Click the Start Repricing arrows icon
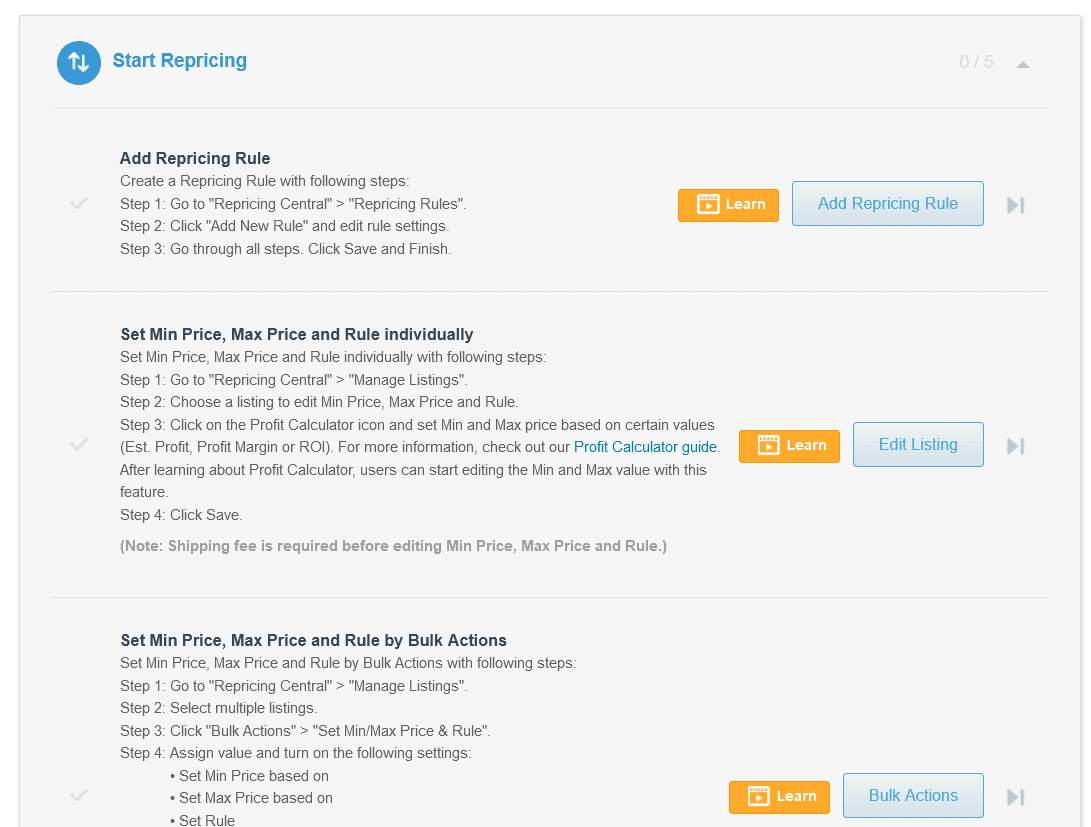Screen dimensions: 1091x827 78,62
